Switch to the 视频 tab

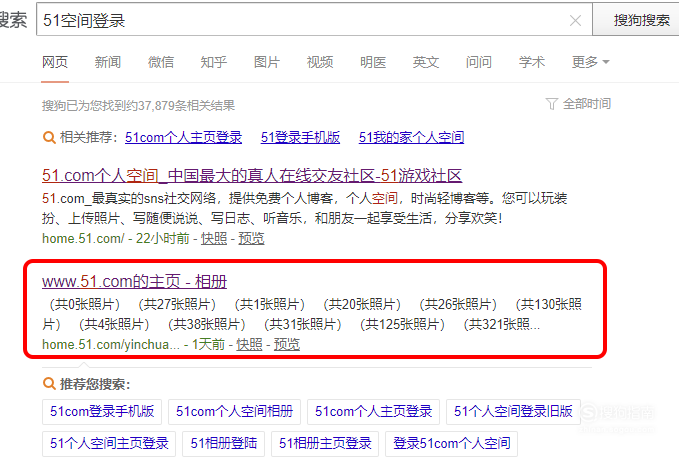coord(320,62)
